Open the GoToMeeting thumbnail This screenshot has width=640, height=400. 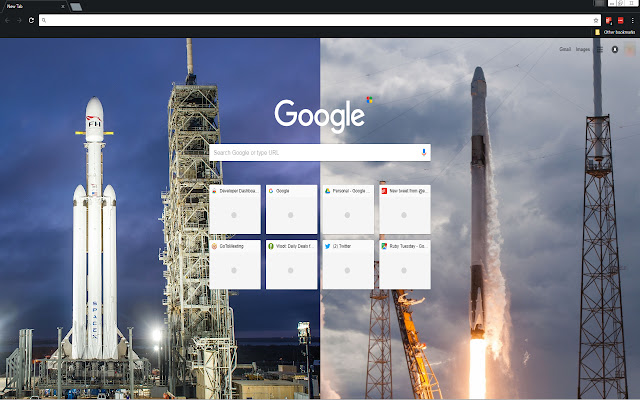(235, 264)
